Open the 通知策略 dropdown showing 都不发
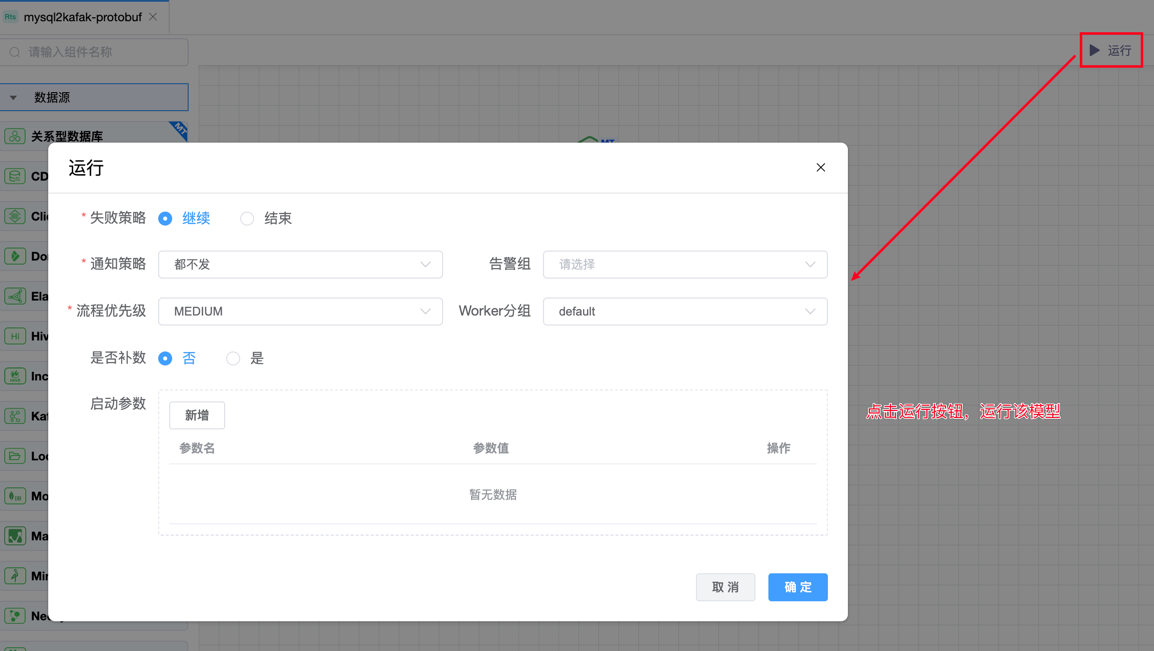 point(300,265)
